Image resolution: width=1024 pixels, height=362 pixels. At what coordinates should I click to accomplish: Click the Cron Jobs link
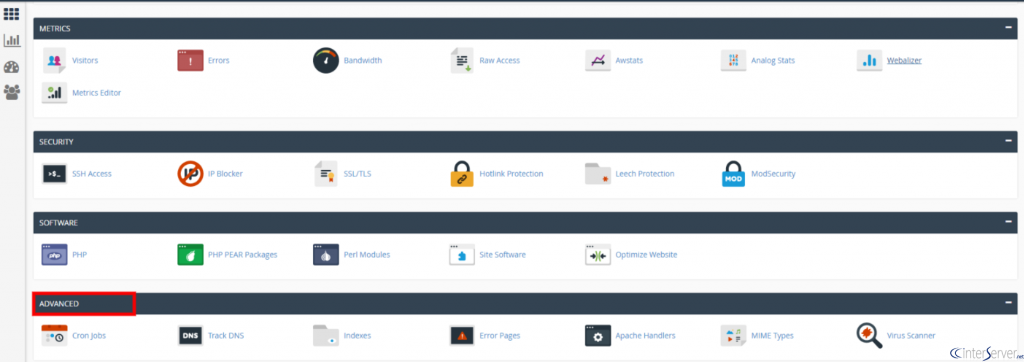pyautogui.click(x=89, y=335)
